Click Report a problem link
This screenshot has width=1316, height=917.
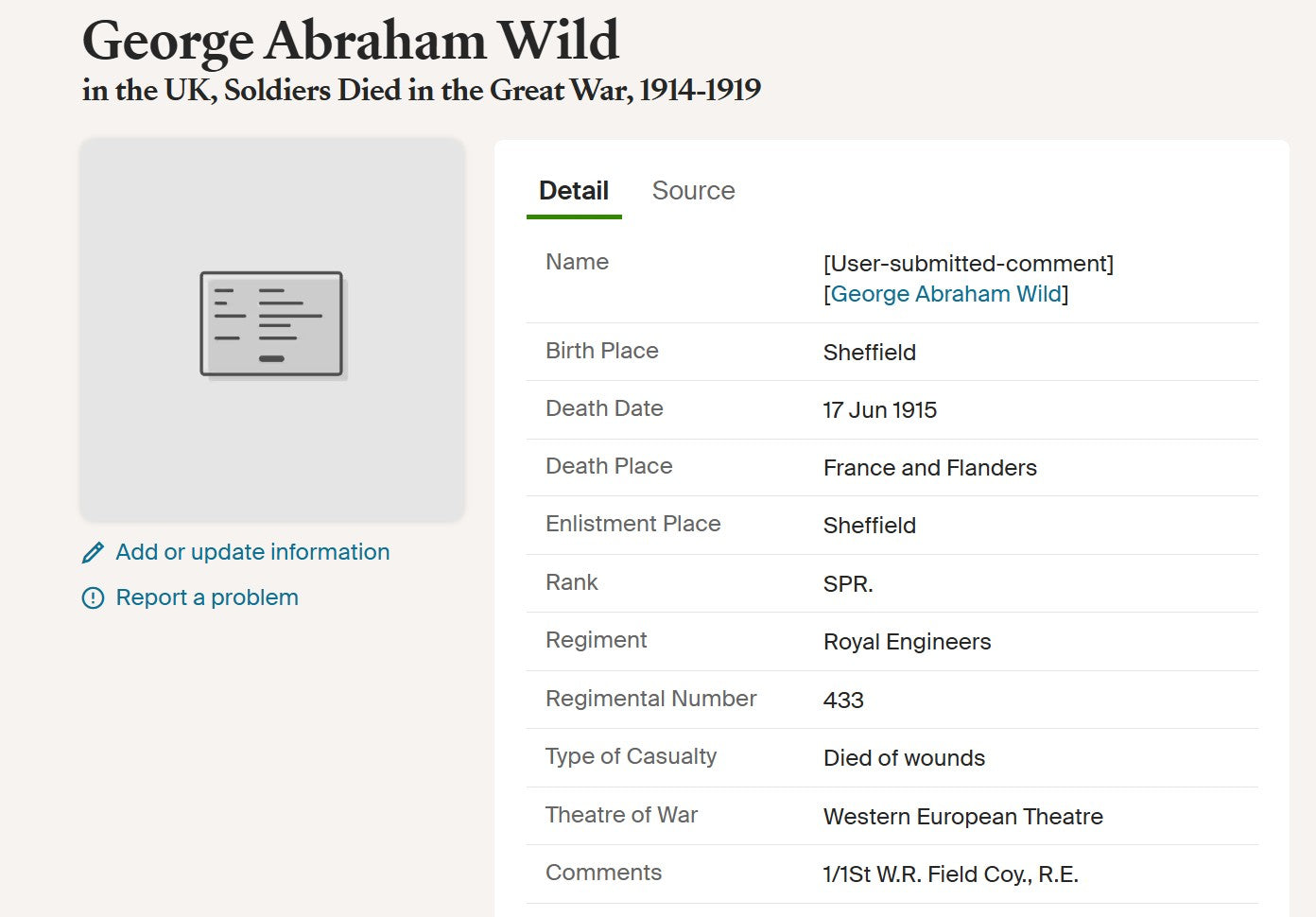click(207, 597)
